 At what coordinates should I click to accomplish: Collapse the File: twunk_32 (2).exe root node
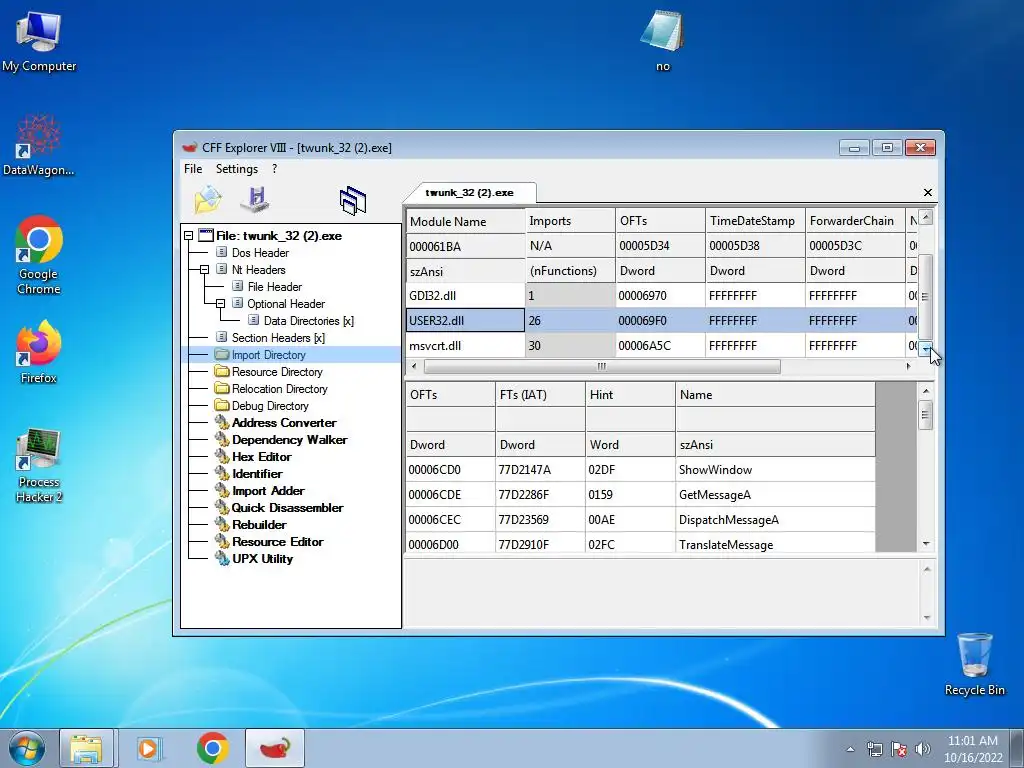[x=189, y=236]
